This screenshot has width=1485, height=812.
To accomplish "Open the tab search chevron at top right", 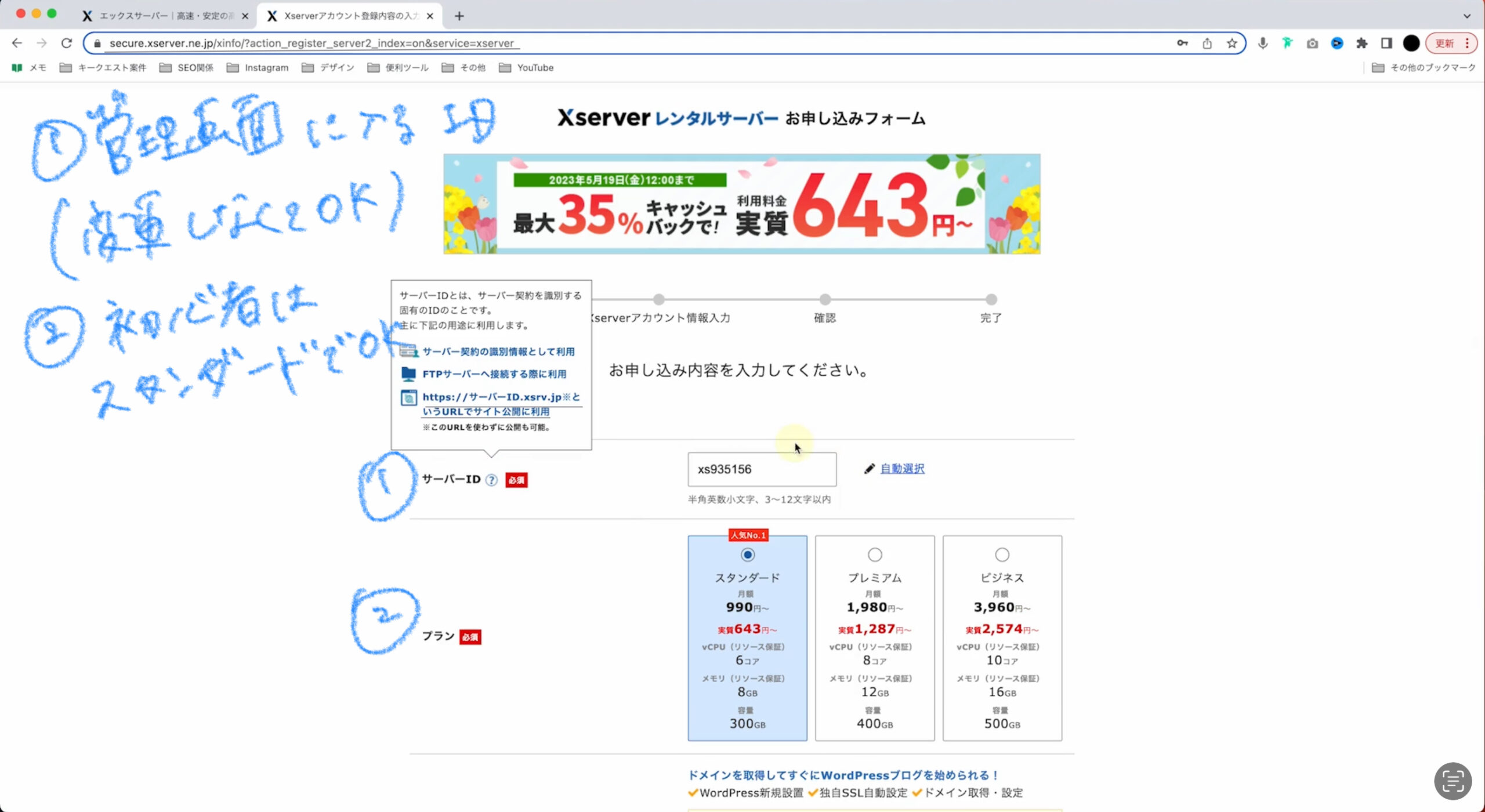I will [1466, 16].
